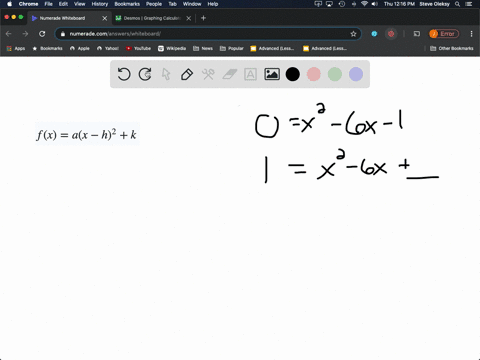Image resolution: width=480 pixels, height=360 pixels.
Task: Click the blue extension icon
Action: pyautogui.click(x=374, y=34)
